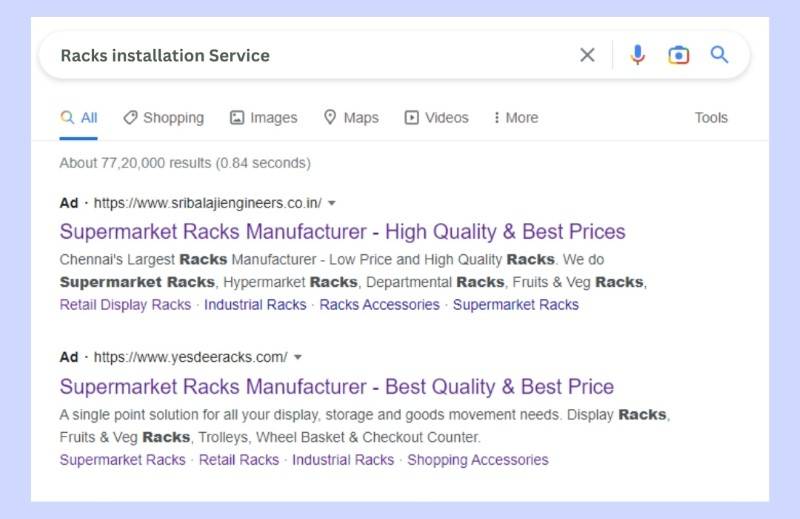Follow the Shopping Accessories sitelink

[478, 460]
